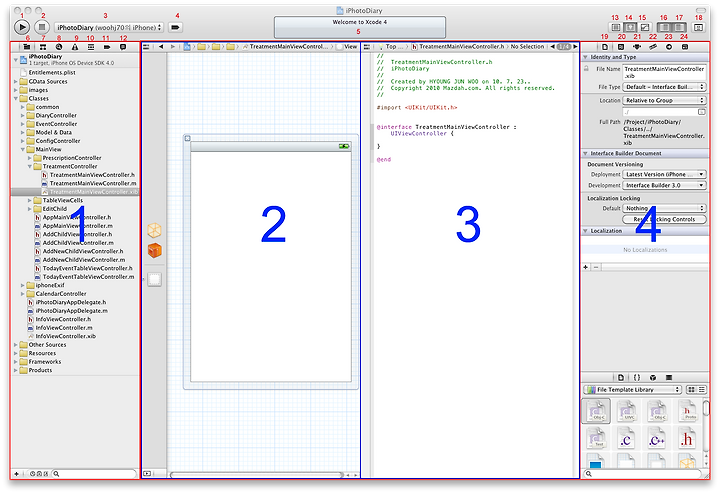Select the File's Owner placeholder cube

pos(155,230)
